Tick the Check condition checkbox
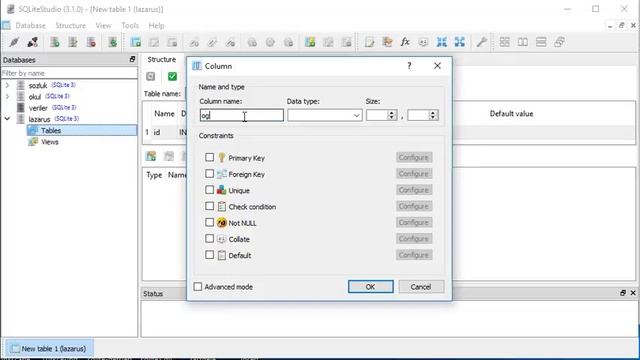640x360 pixels. point(209,206)
